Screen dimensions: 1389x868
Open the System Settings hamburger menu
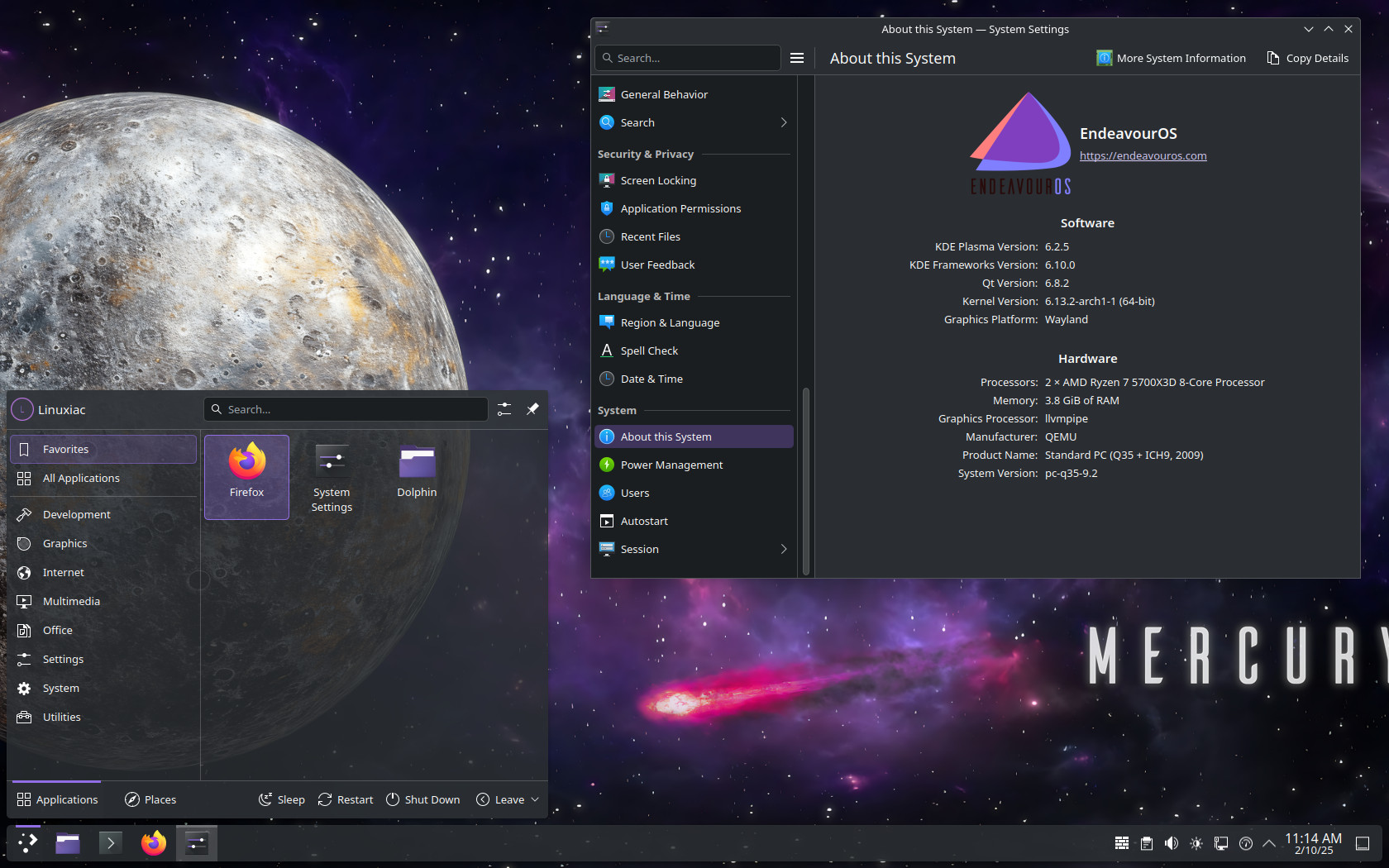tap(797, 58)
